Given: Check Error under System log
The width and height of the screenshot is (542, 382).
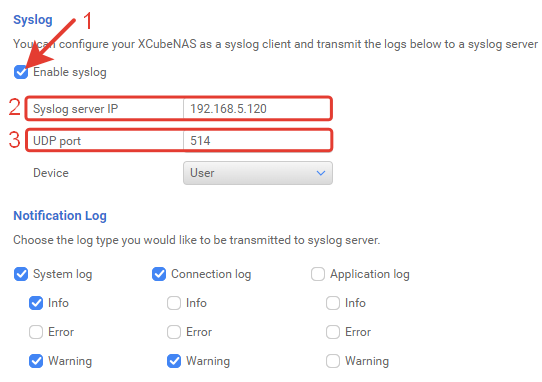Looking at the screenshot, I should pos(36,332).
